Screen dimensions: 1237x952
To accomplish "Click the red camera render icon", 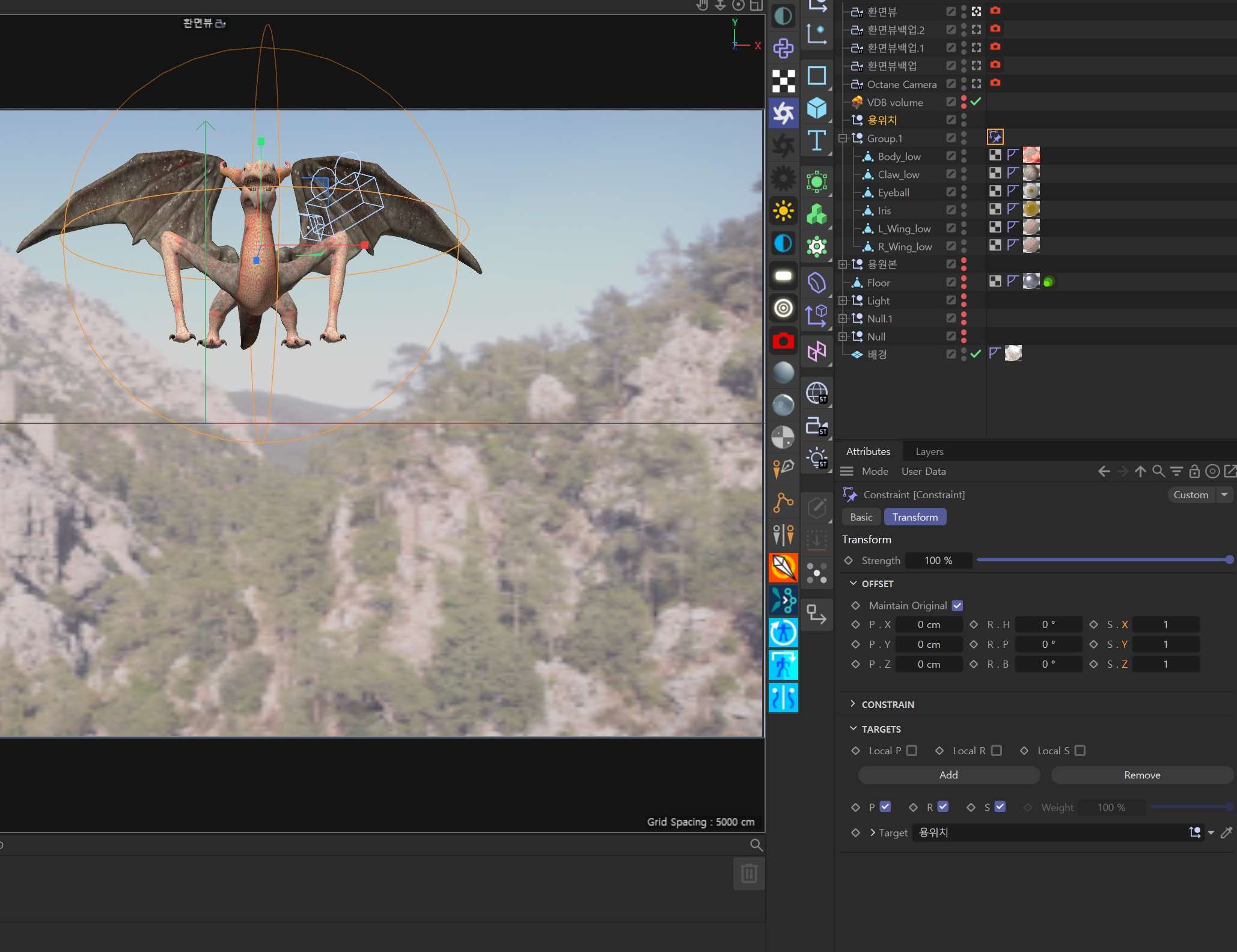I will [783, 341].
